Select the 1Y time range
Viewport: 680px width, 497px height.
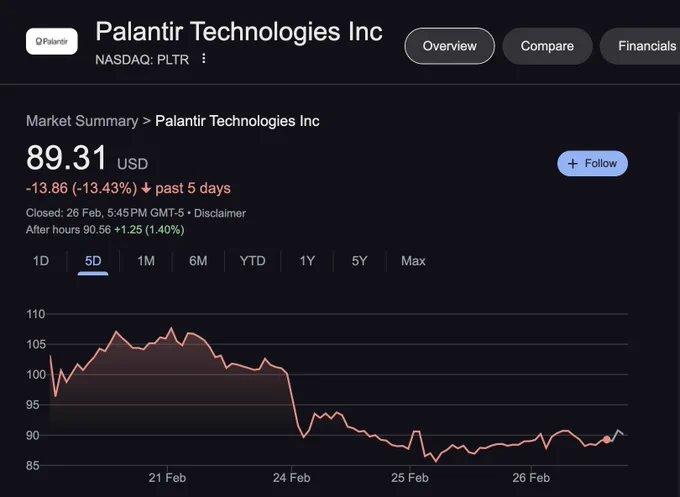point(307,261)
